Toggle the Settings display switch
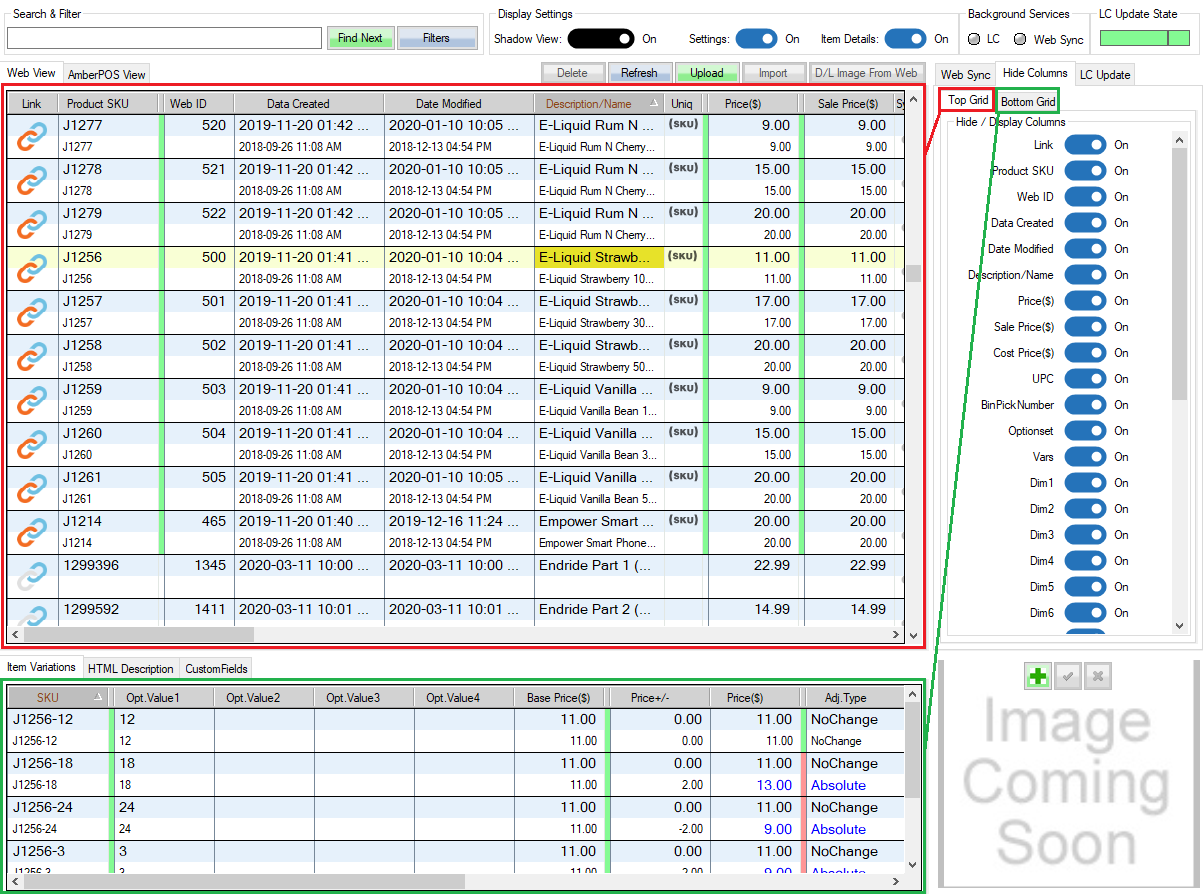1203x894 pixels. pyautogui.click(x=756, y=39)
